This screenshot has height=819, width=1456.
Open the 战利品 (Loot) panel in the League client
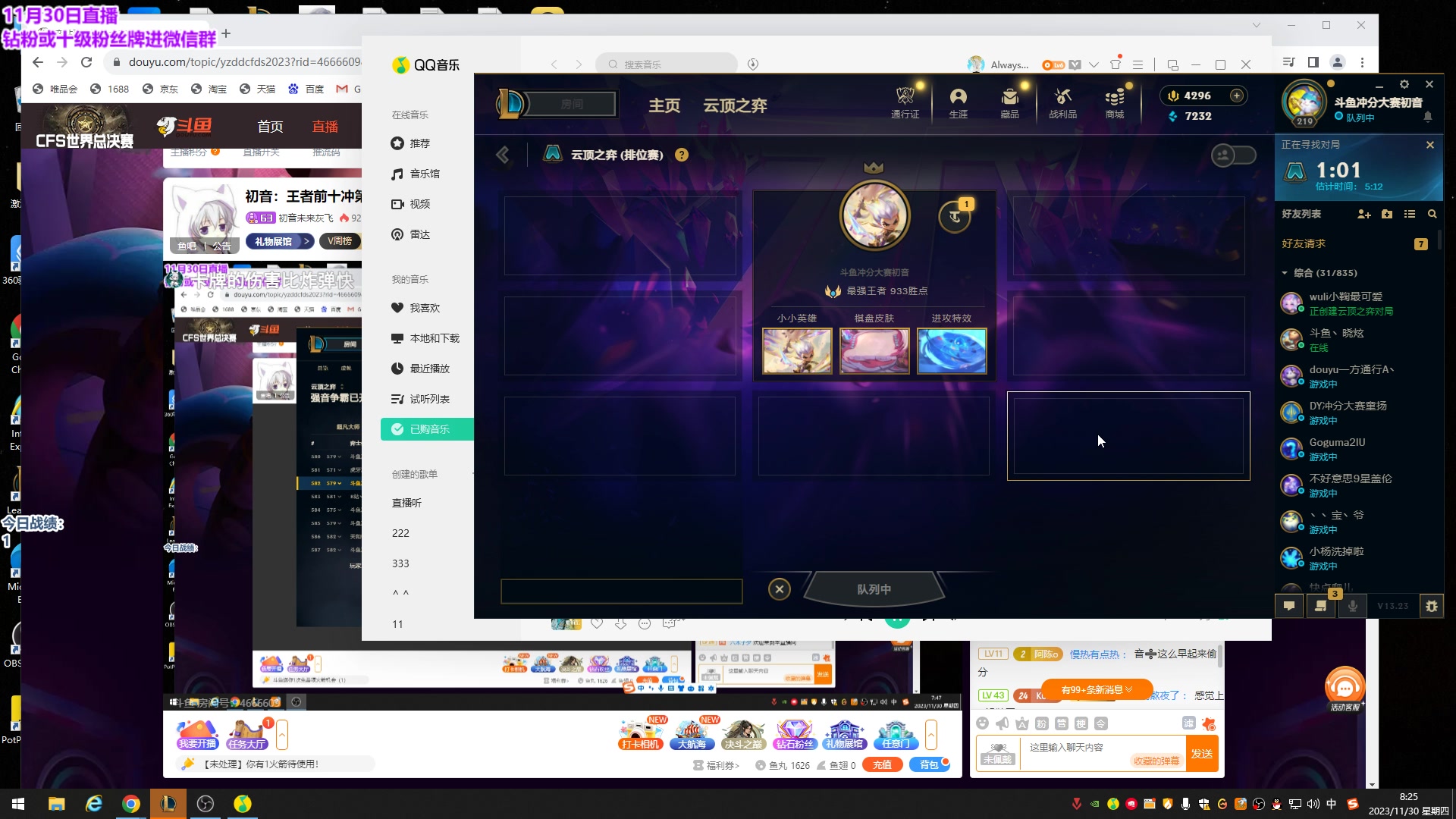click(x=1062, y=102)
